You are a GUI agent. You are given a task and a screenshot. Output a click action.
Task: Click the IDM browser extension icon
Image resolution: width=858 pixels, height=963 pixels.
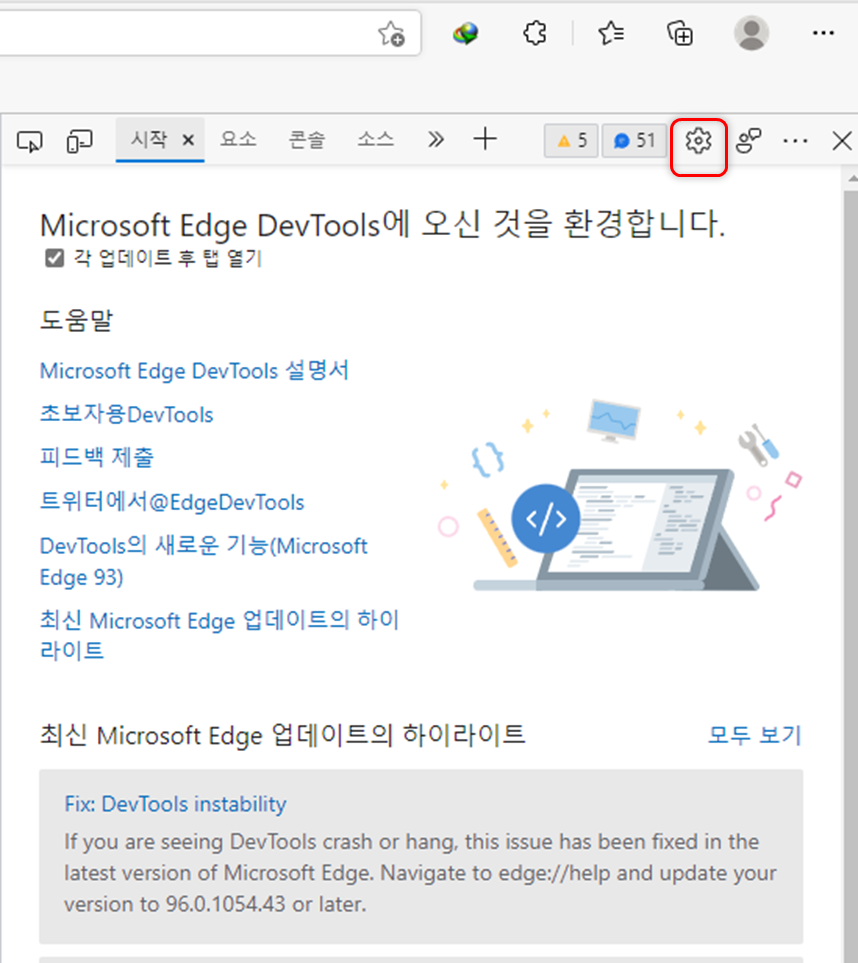coord(466,33)
